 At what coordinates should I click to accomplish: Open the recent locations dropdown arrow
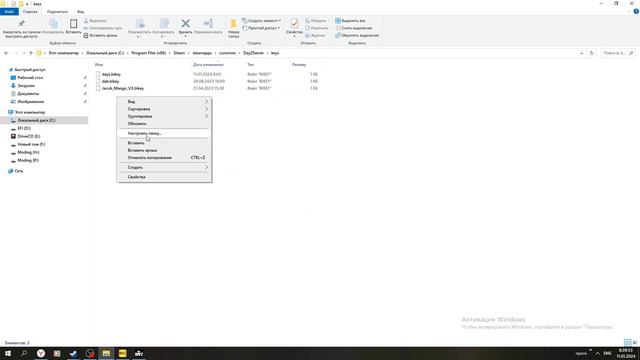point(24,53)
